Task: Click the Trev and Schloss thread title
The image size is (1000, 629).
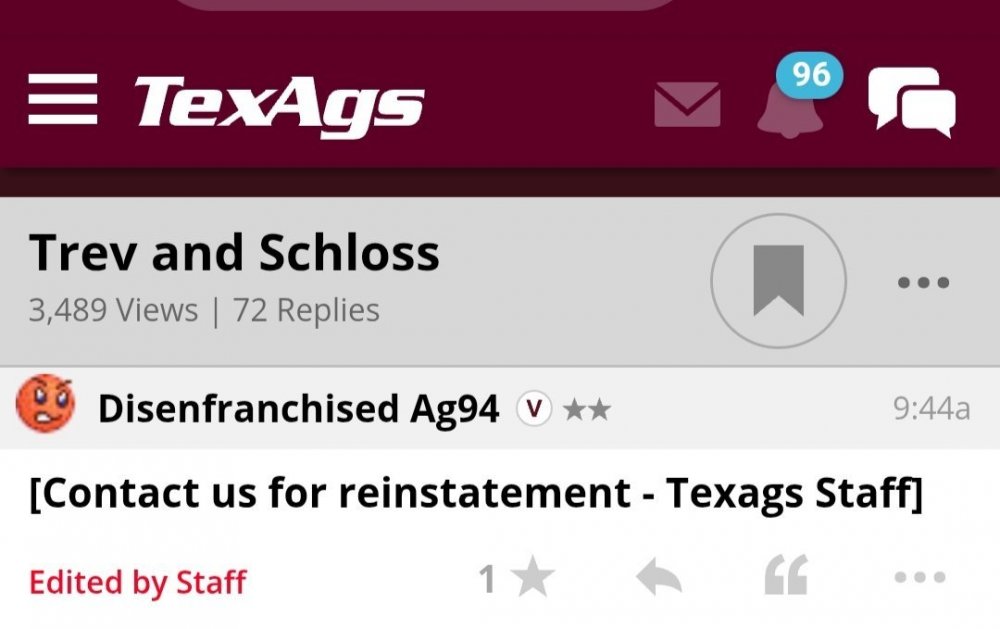Action: [234, 253]
